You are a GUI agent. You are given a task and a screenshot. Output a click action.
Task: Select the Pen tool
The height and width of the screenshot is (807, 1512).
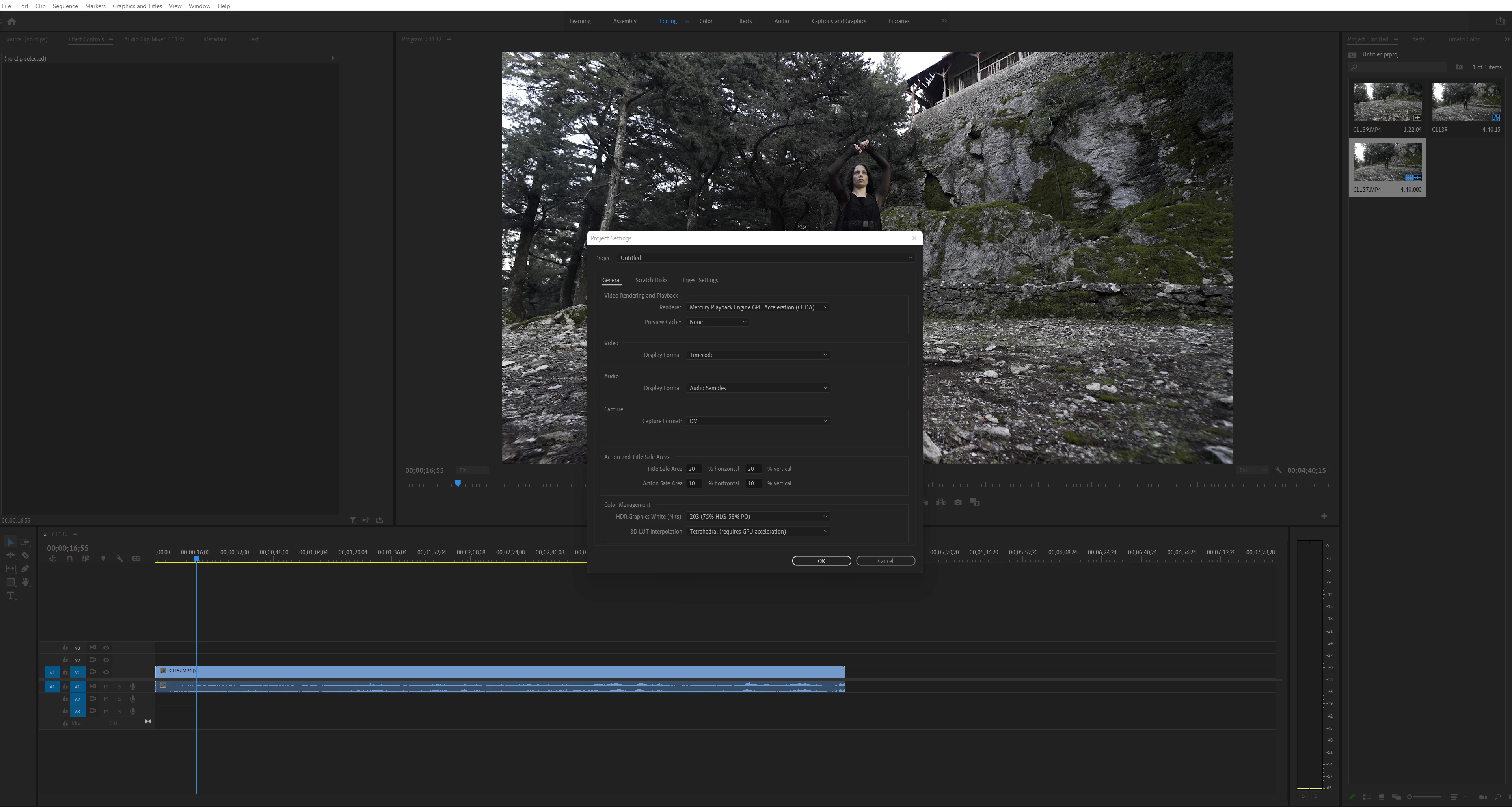(25, 569)
